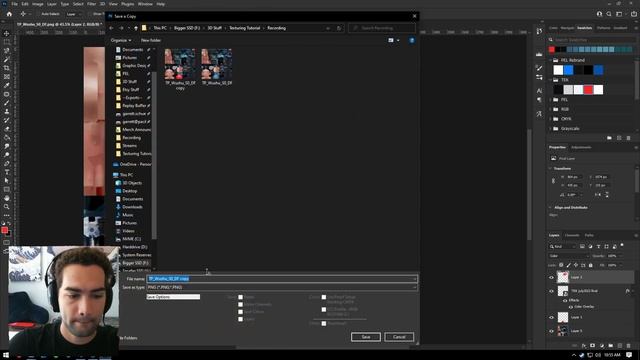The image size is (640, 360).
Task: Open the File menu
Action: (x=14, y=4)
